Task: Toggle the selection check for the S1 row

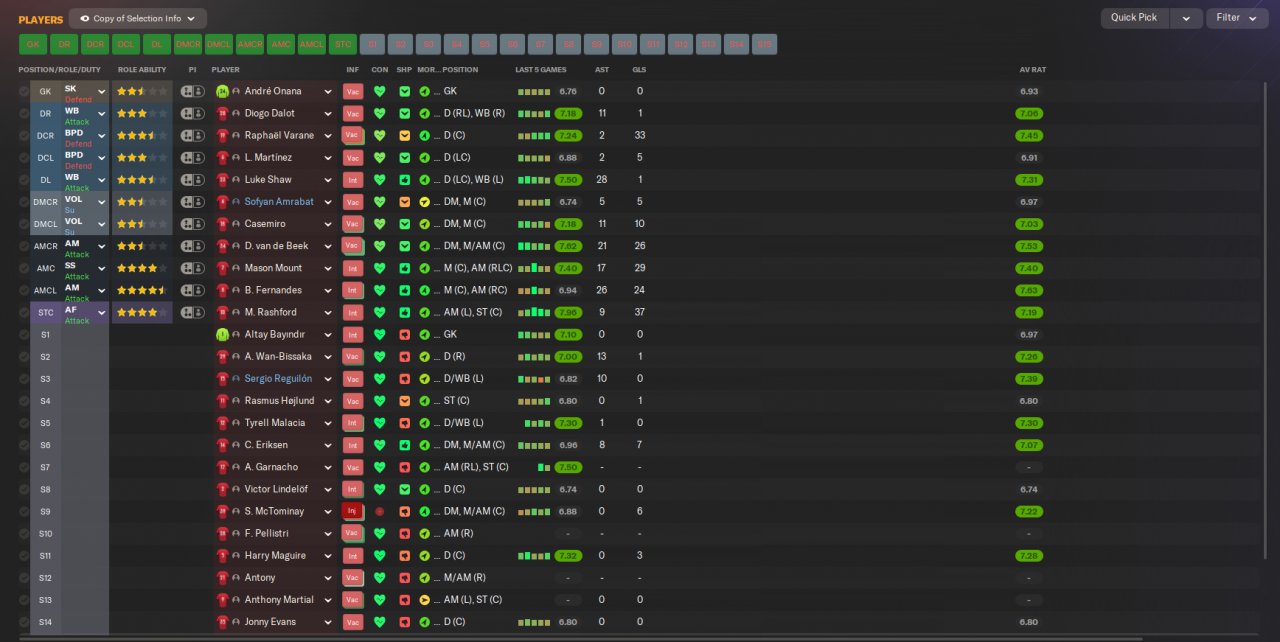Action: [x=24, y=335]
